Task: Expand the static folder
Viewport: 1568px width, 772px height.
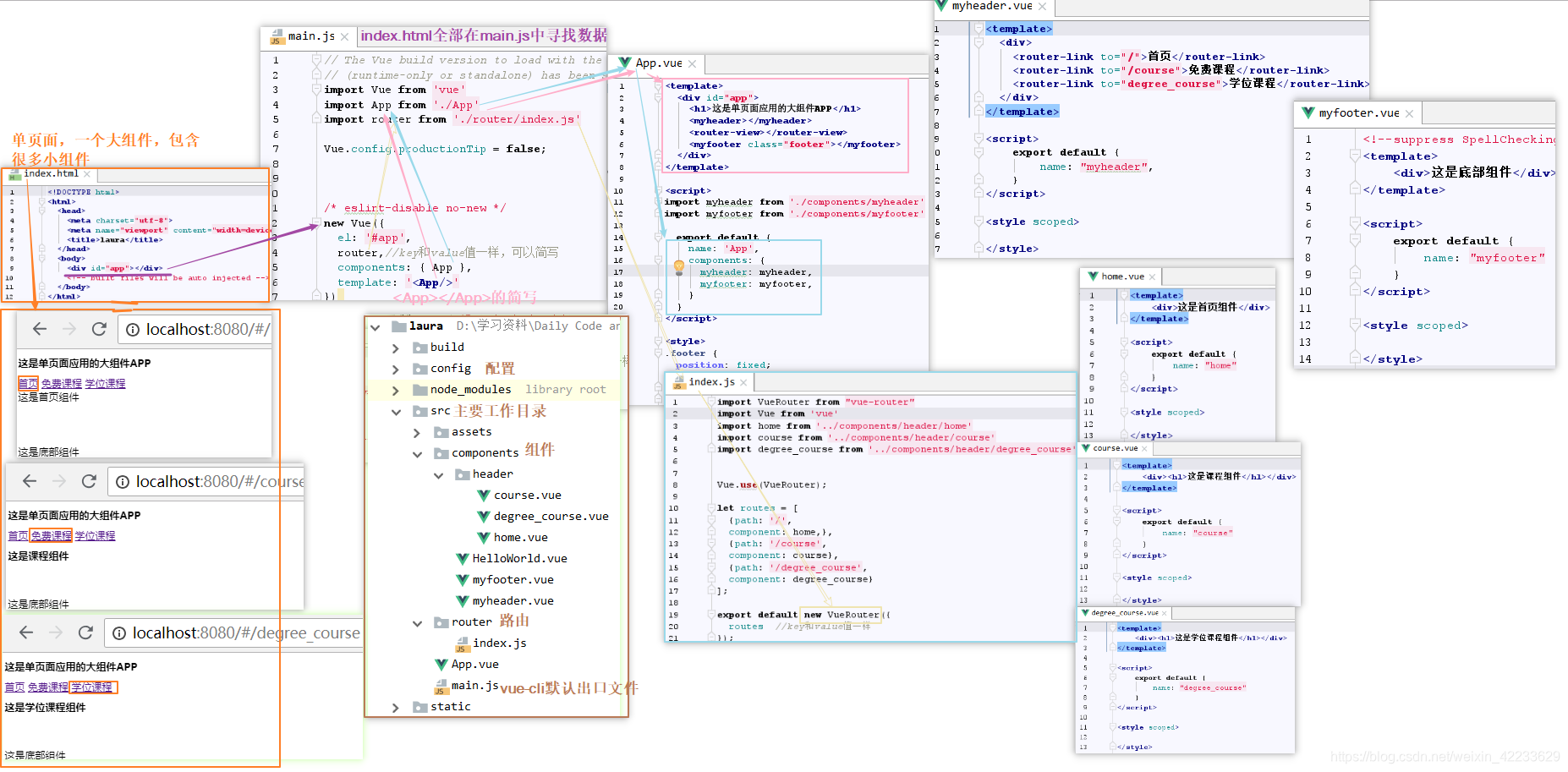Action: click(395, 707)
